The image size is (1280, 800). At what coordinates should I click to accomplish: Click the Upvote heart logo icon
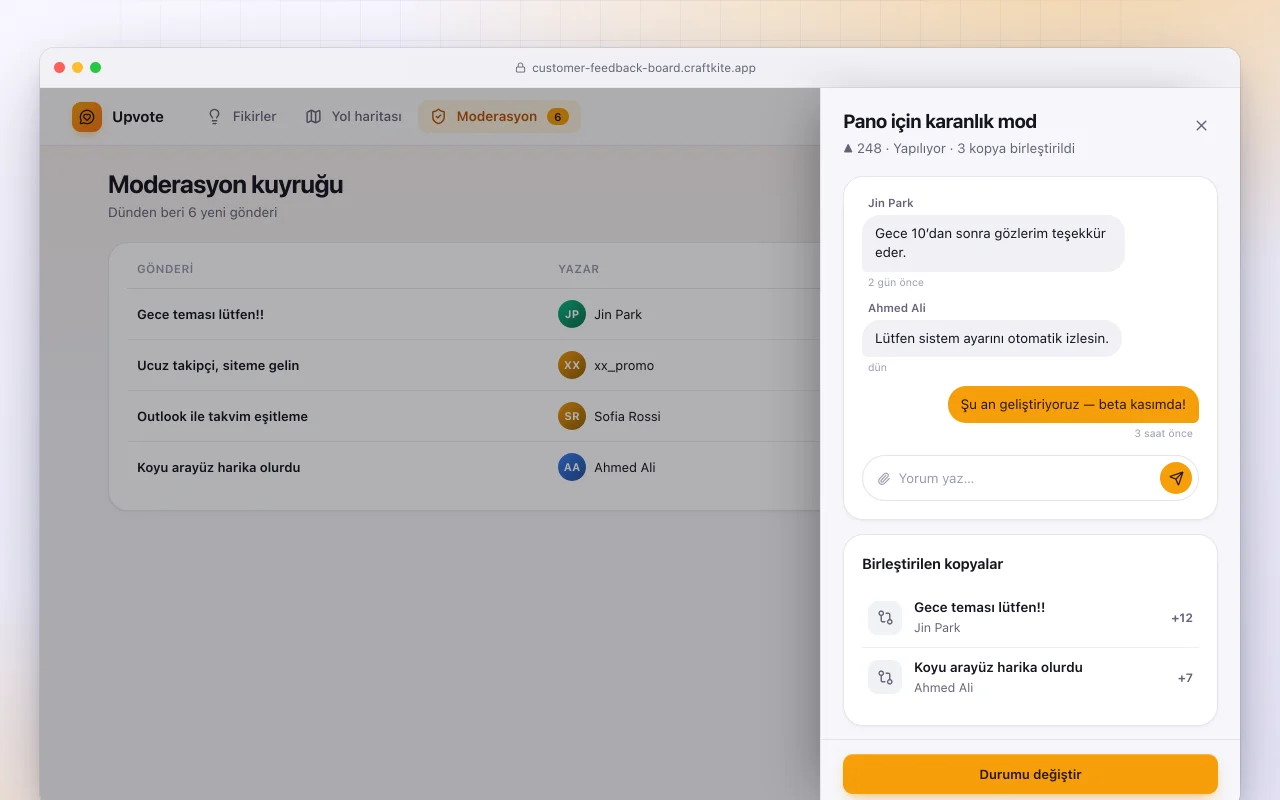click(87, 117)
